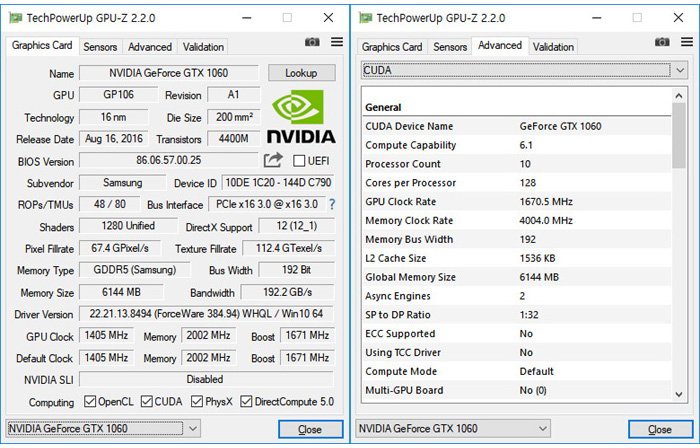
Task: Click Close button in left window
Action: tap(310, 429)
